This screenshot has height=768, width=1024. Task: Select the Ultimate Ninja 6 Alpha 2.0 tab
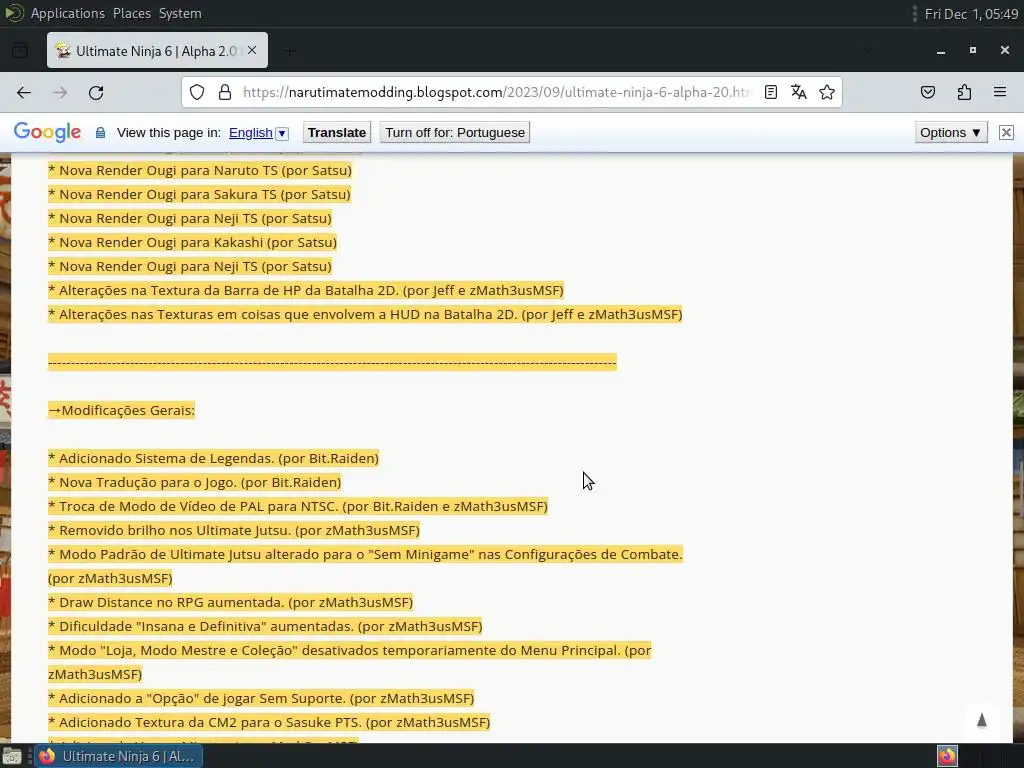click(x=157, y=50)
